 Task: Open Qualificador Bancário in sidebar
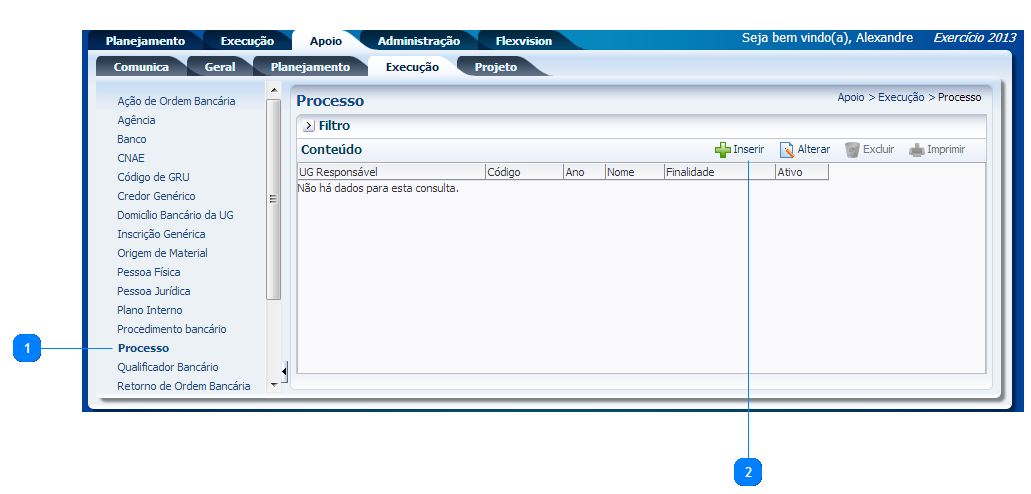tap(167, 367)
